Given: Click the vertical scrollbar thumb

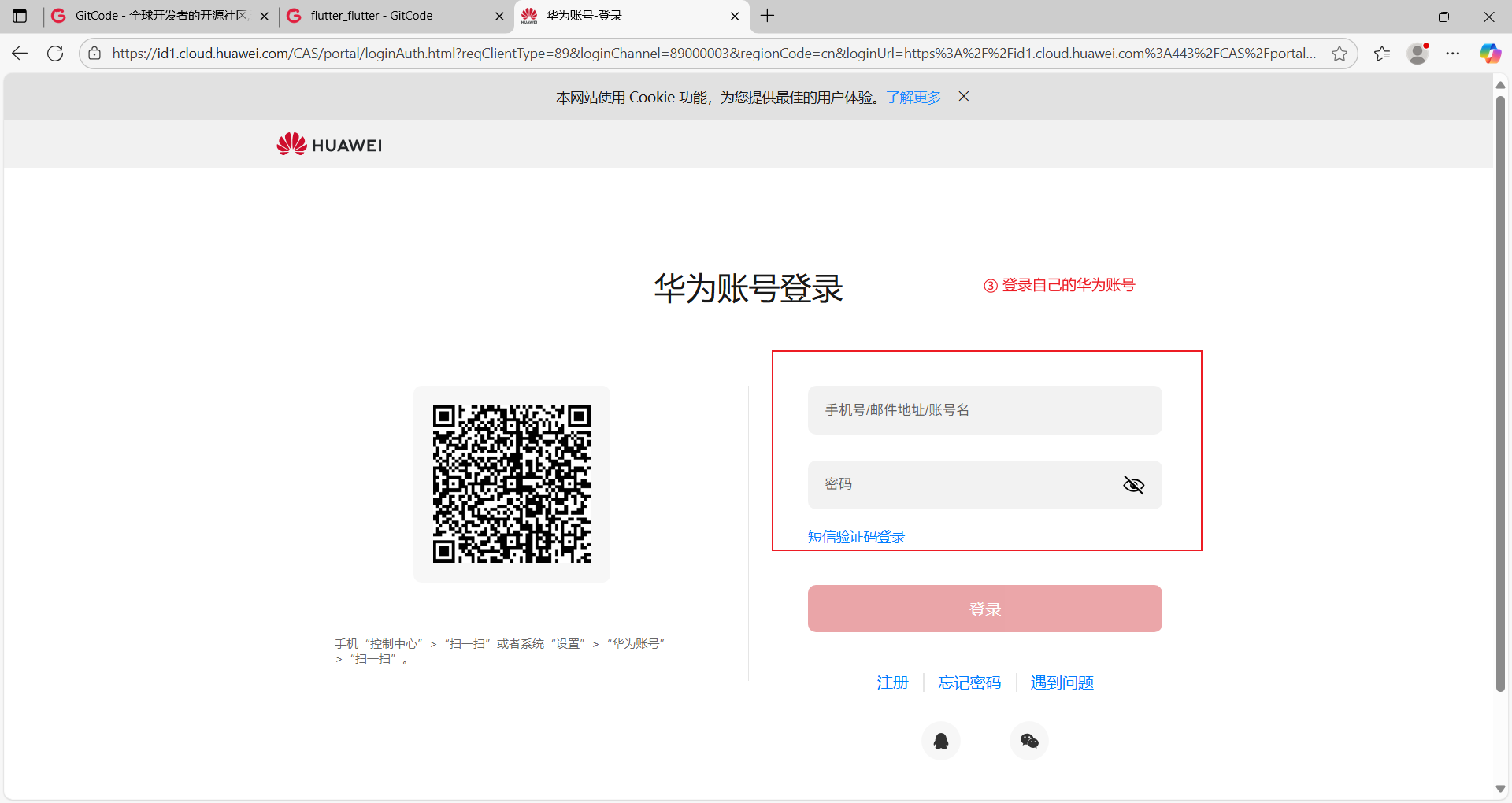Looking at the screenshot, I should [1500, 394].
